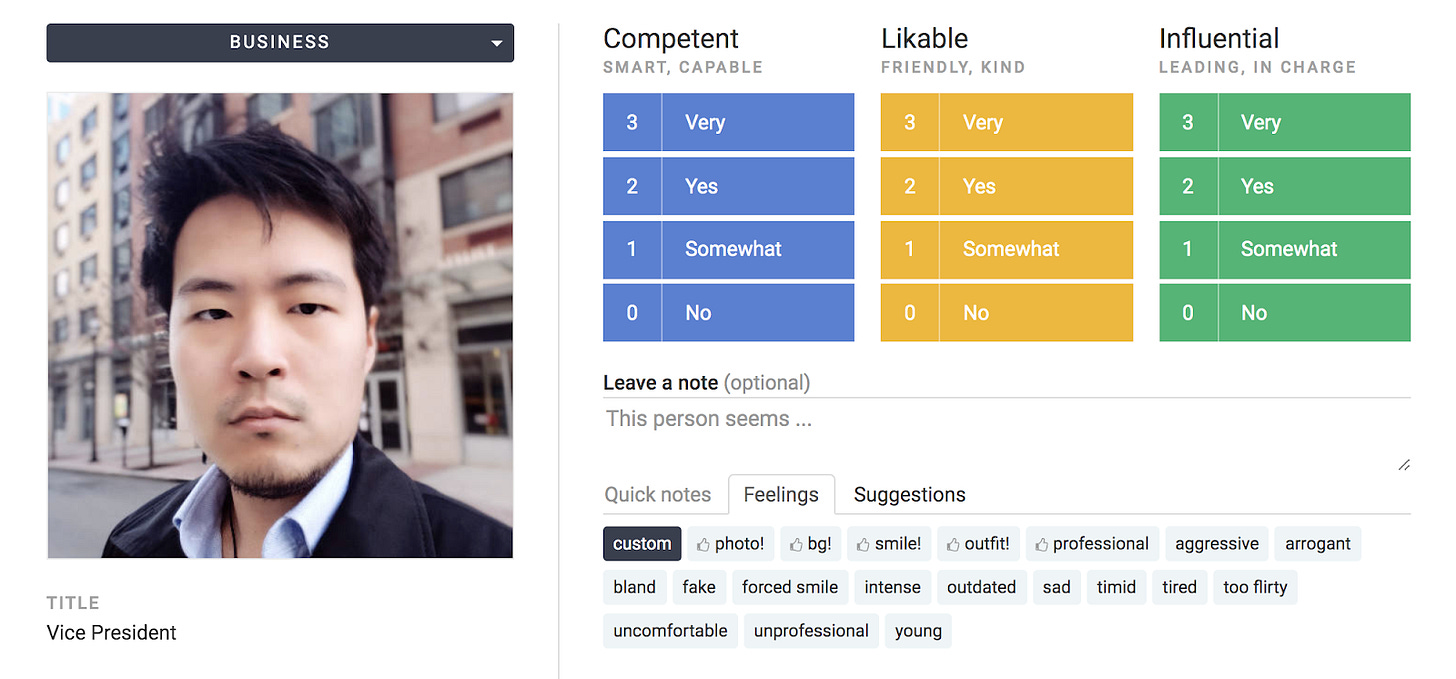Select the Feelings tab
The image size is (1456, 679).
[781, 495]
